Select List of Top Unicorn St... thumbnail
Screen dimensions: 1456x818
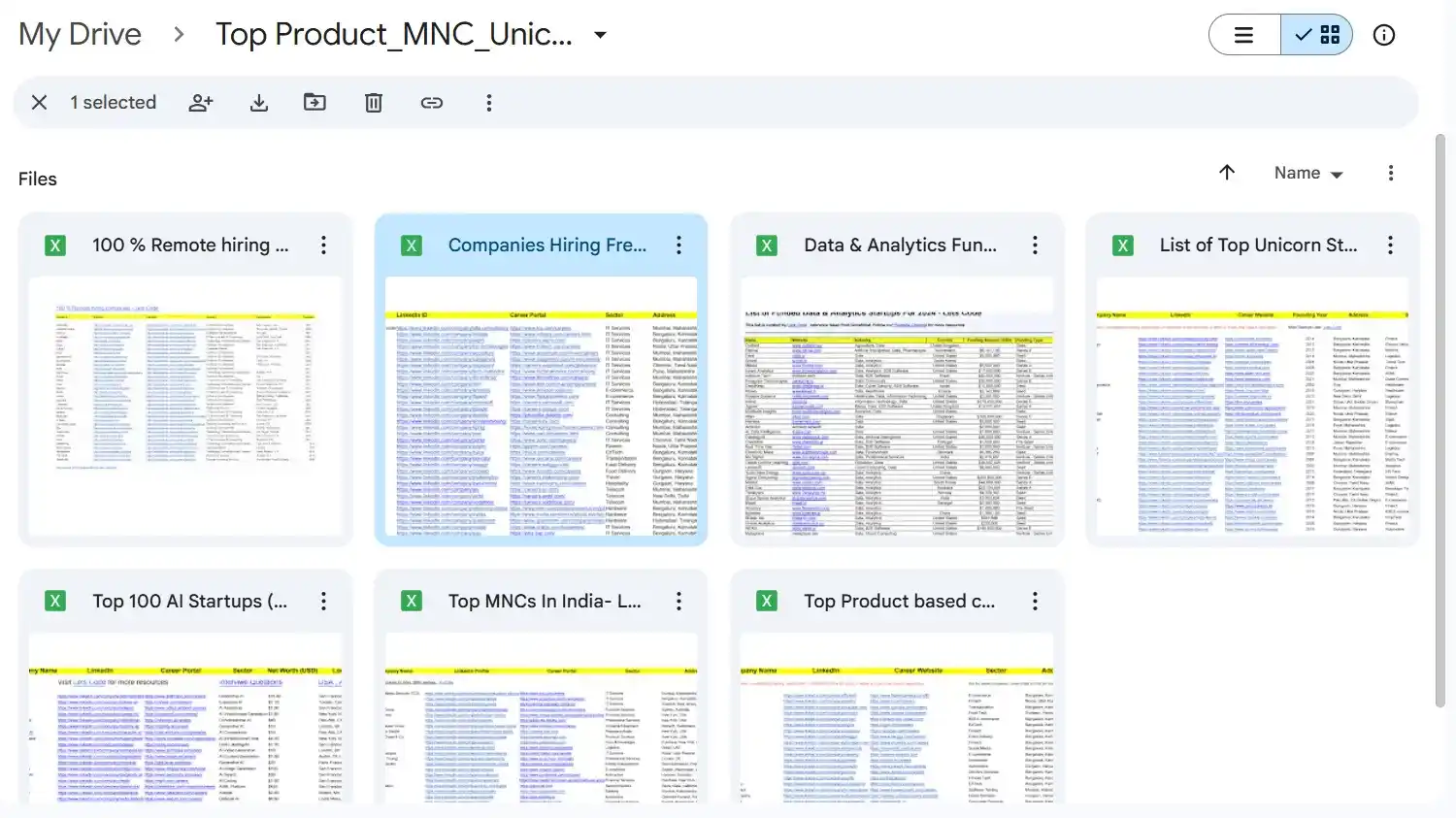pyautogui.click(x=1252, y=407)
